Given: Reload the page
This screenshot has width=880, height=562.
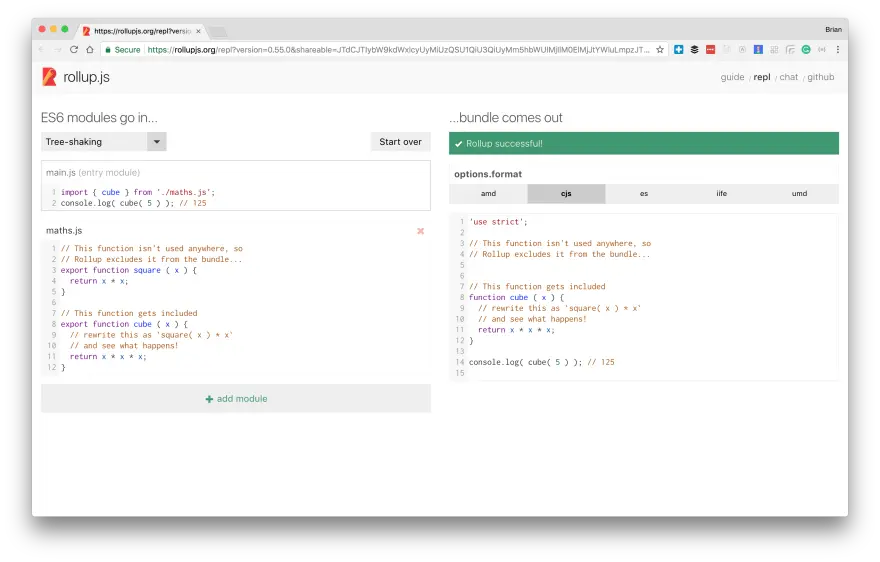Looking at the screenshot, I should tap(74, 49).
